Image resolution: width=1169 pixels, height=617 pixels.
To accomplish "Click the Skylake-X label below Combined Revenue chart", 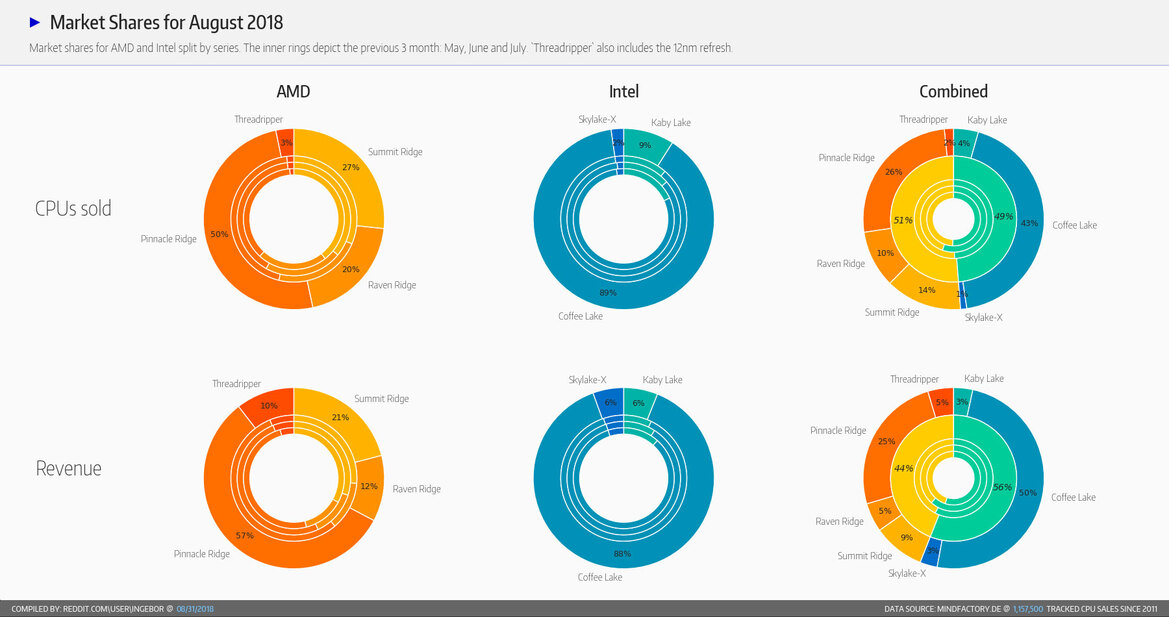I will coord(907,574).
